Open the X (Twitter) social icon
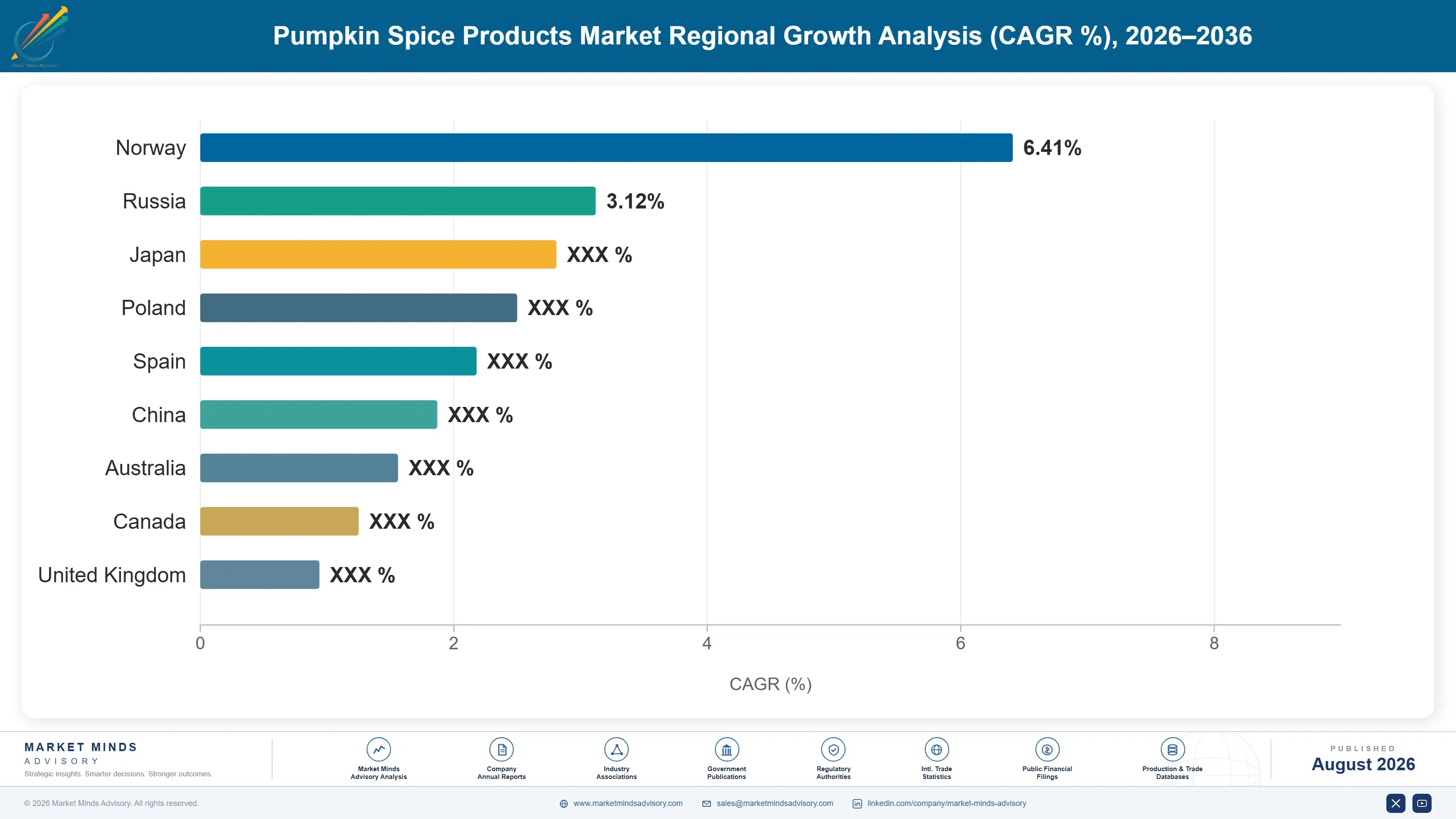This screenshot has height=819, width=1456. [x=1395, y=803]
